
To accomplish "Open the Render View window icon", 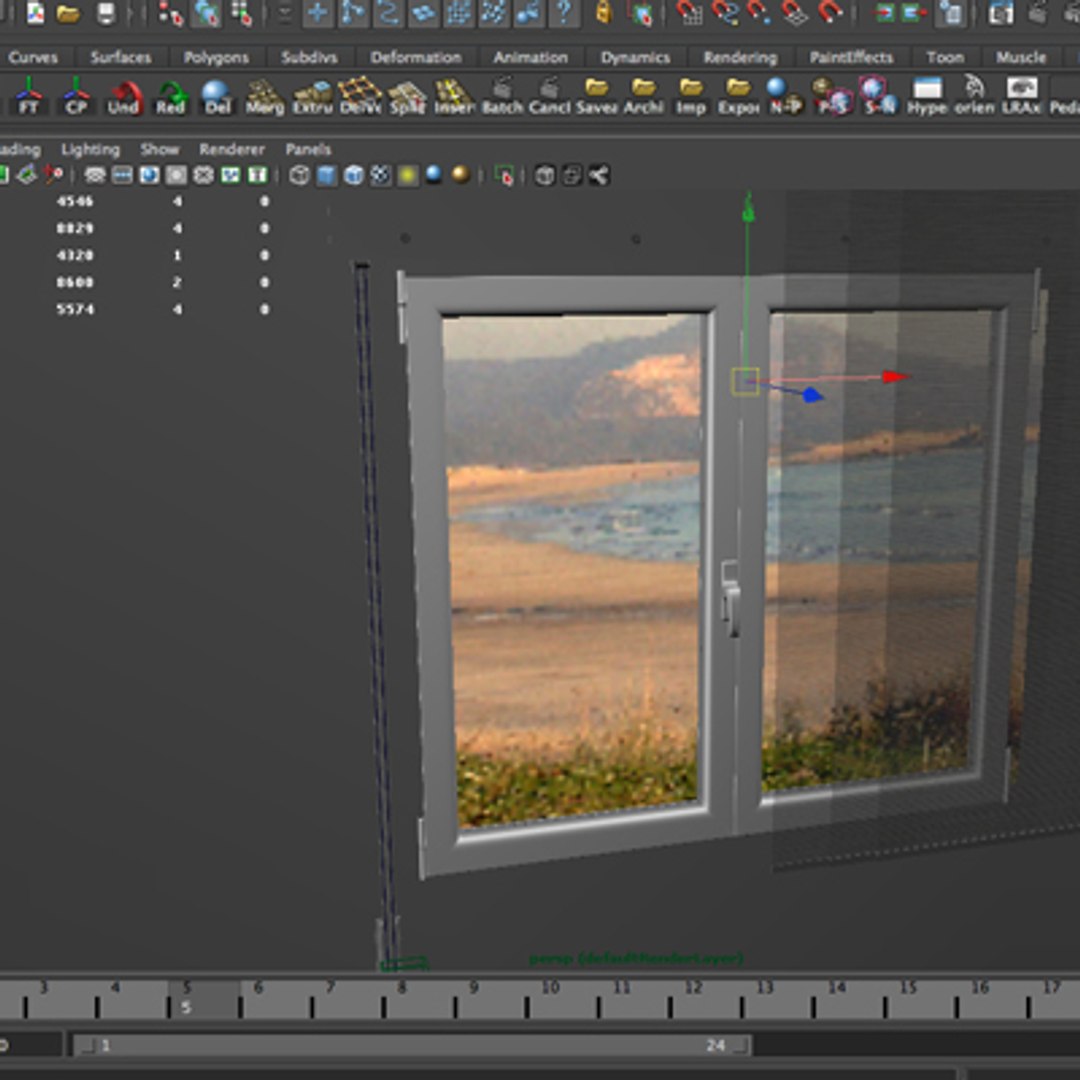I will (x=1000, y=13).
